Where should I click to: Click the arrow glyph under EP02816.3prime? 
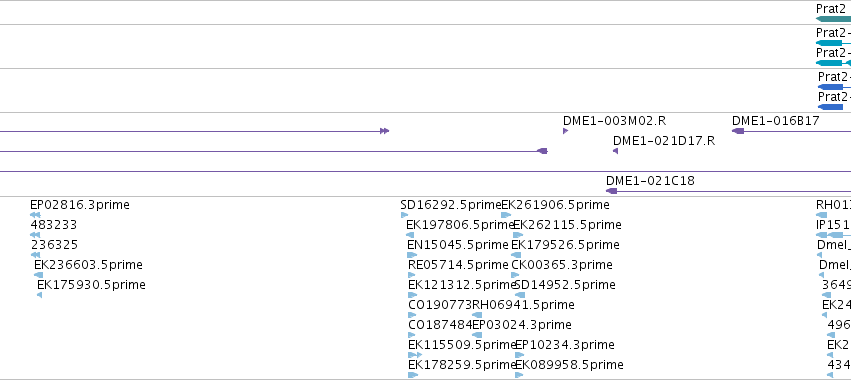(x=35, y=215)
